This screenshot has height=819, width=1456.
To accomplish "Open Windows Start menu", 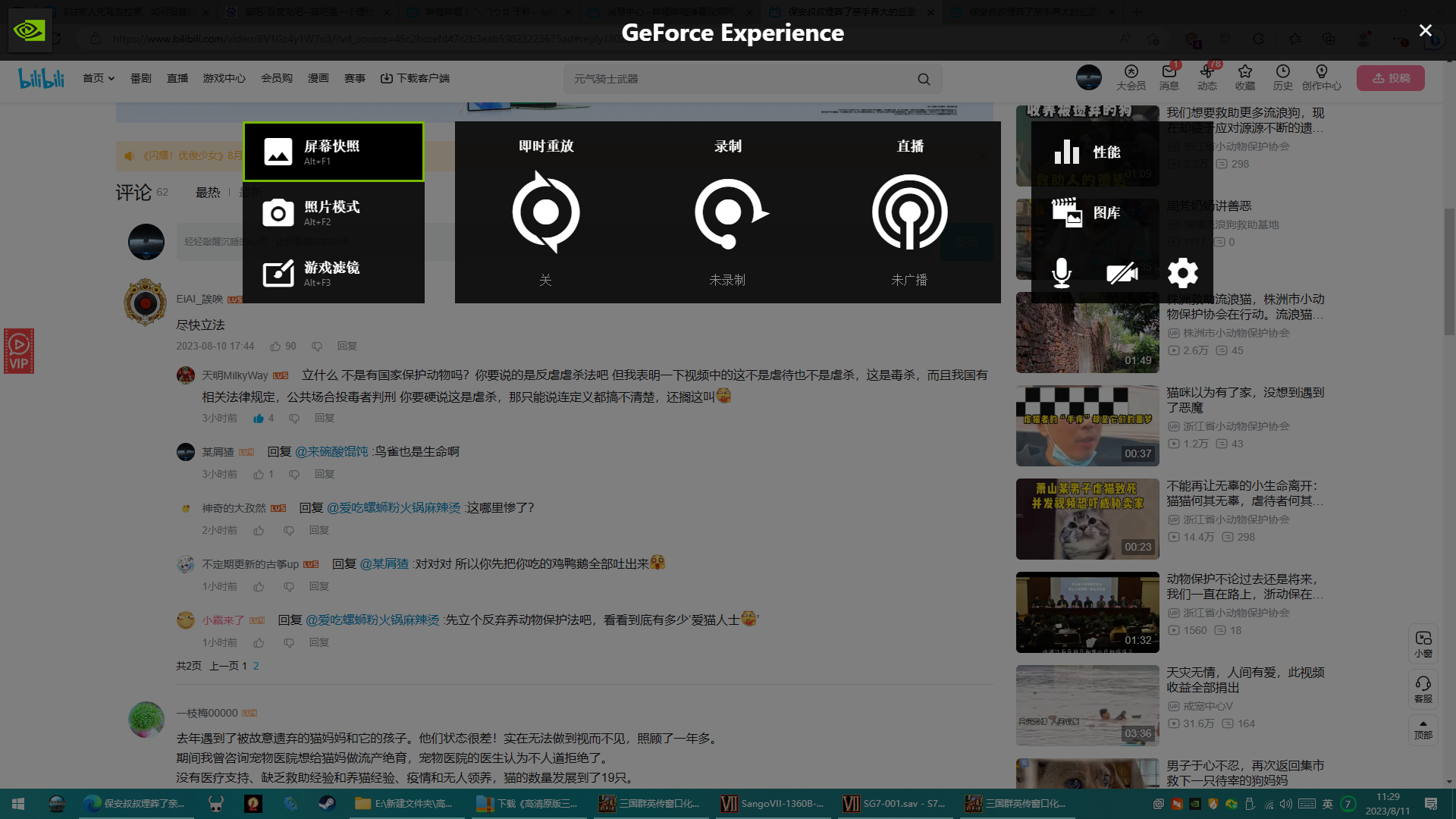I will pyautogui.click(x=18, y=804).
